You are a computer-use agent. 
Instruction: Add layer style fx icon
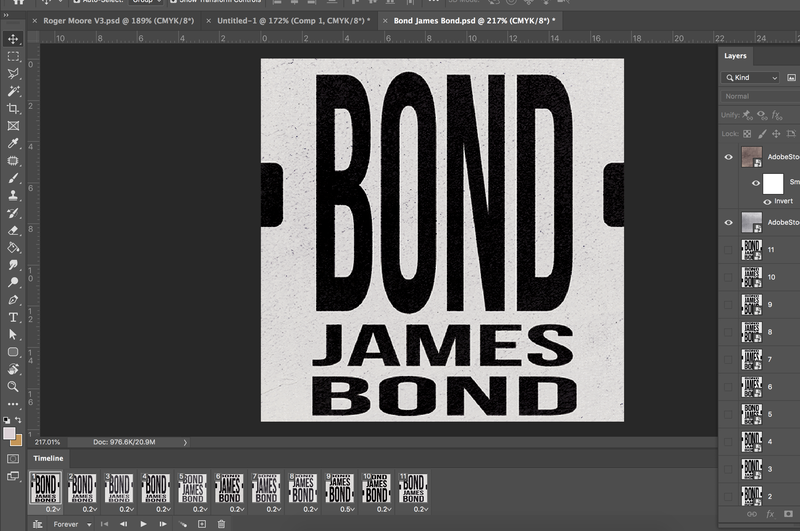770,514
